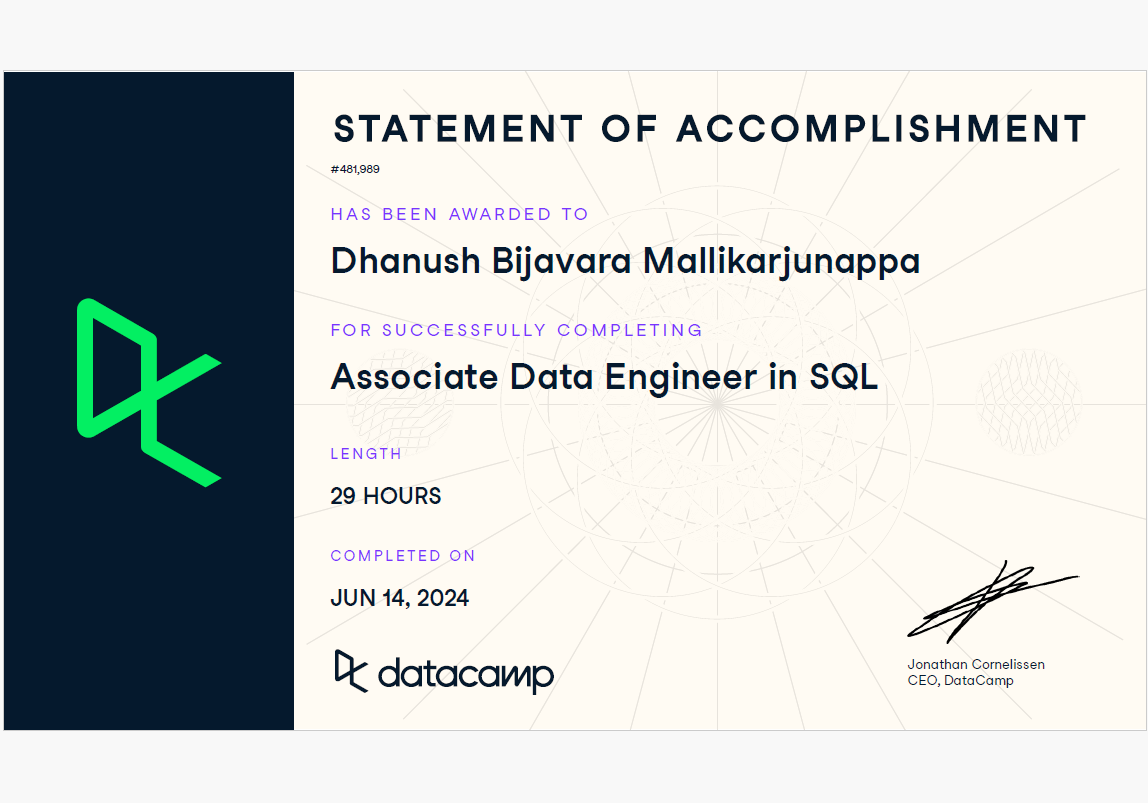Click the name Jonathan Cornelissen
1148x803 pixels.
[x=976, y=665]
